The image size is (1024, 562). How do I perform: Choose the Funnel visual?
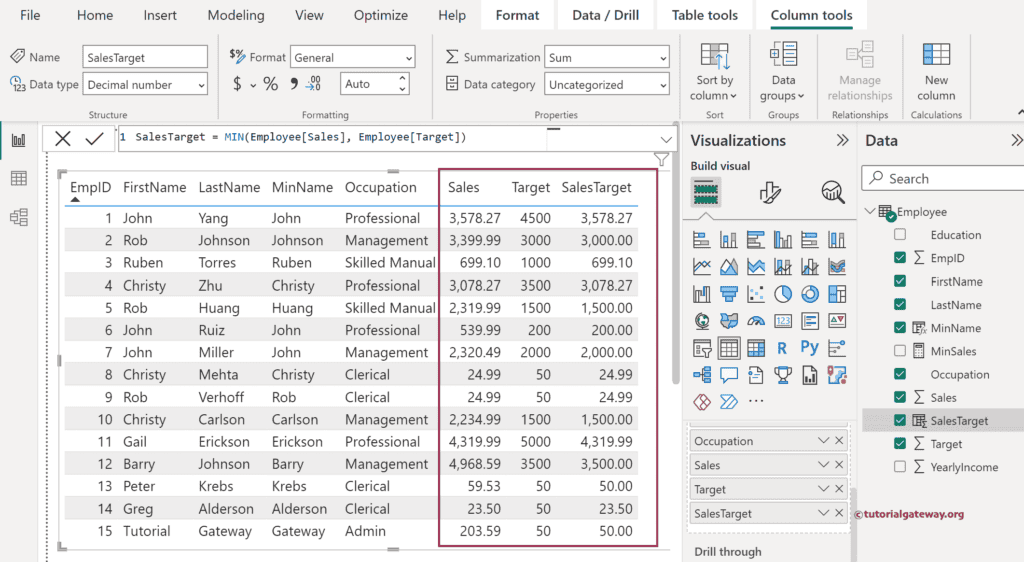click(x=729, y=294)
